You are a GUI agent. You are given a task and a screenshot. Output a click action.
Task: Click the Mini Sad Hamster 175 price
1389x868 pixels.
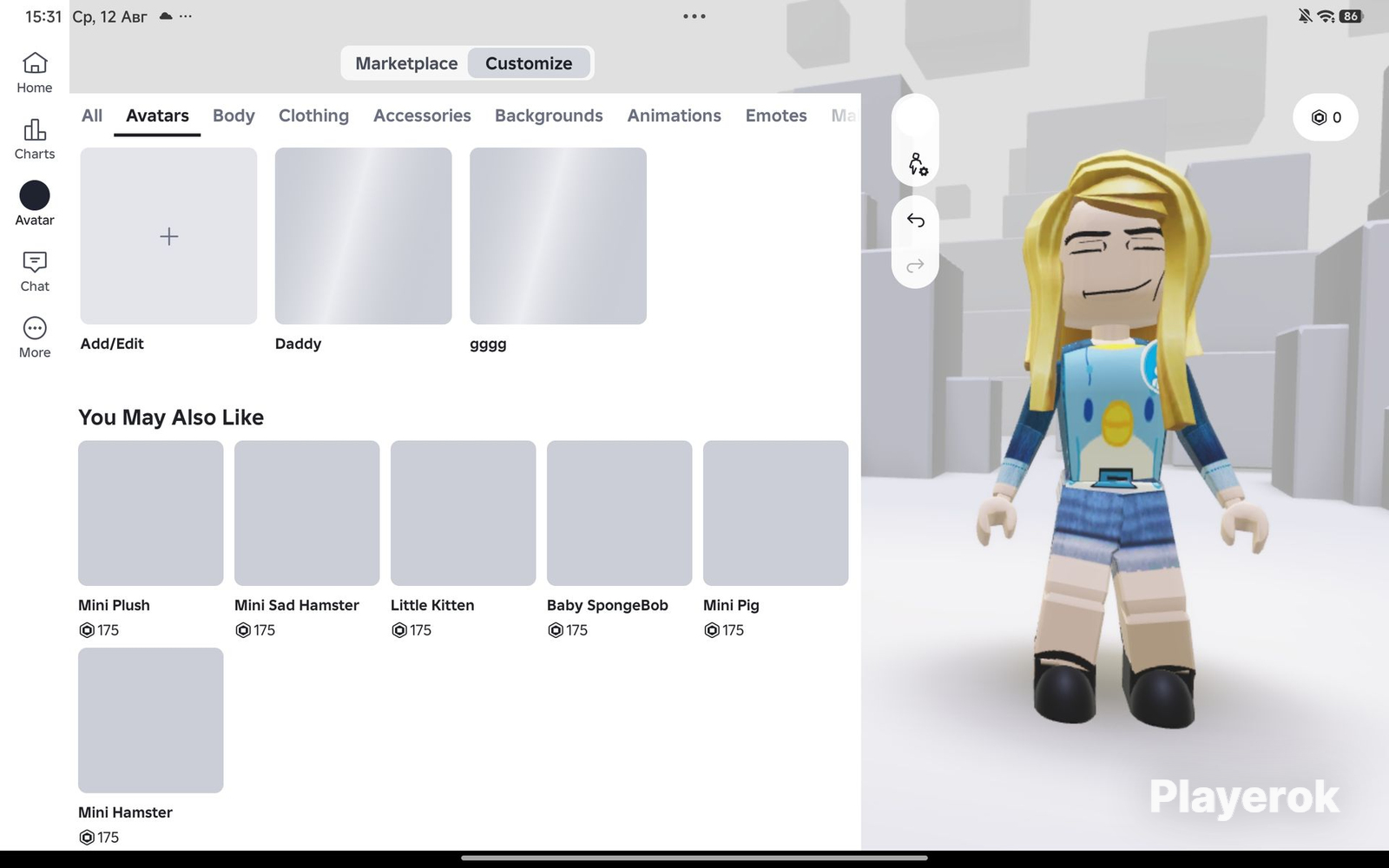tap(255, 630)
